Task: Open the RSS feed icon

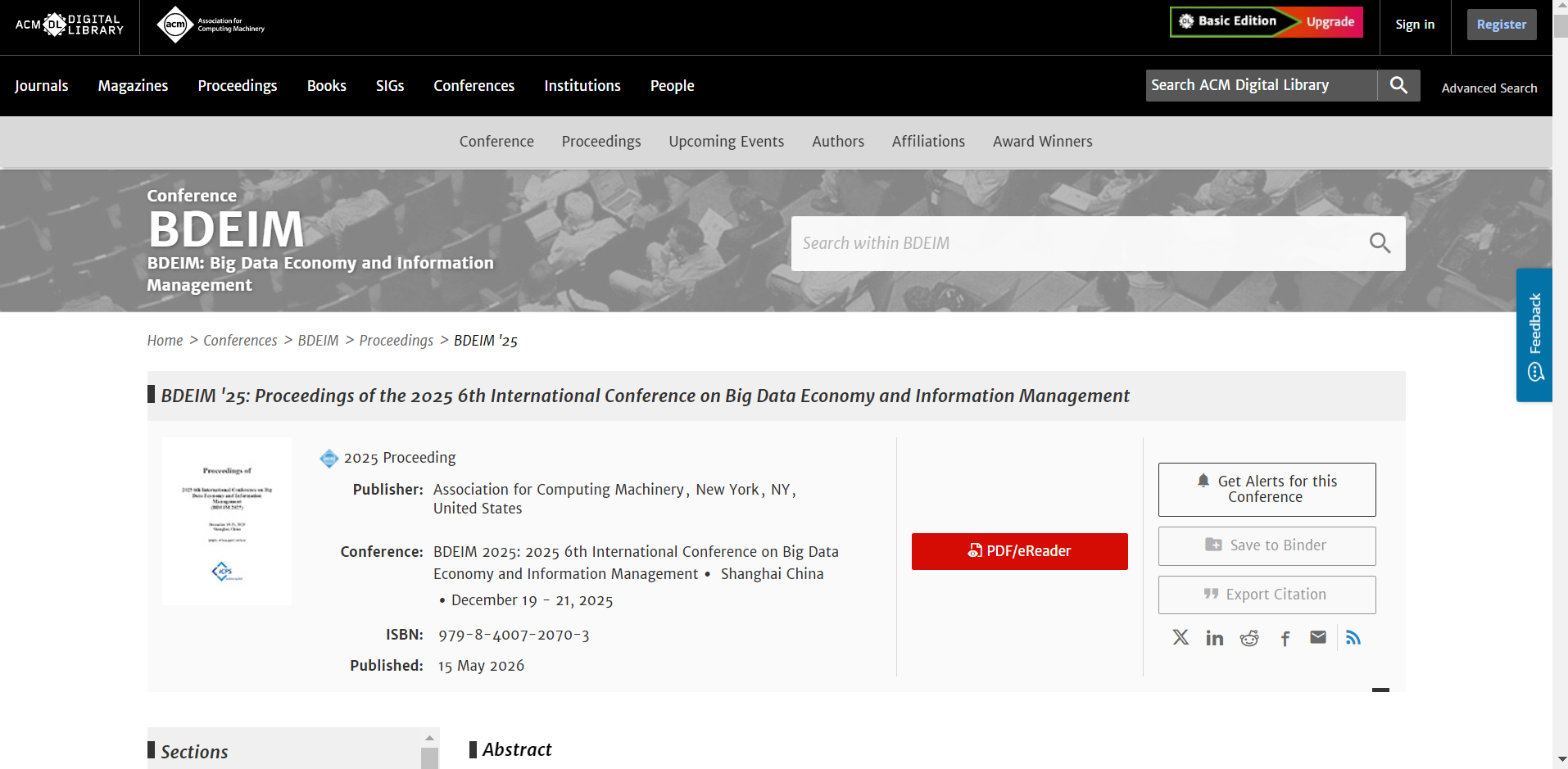Action: tap(1353, 638)
